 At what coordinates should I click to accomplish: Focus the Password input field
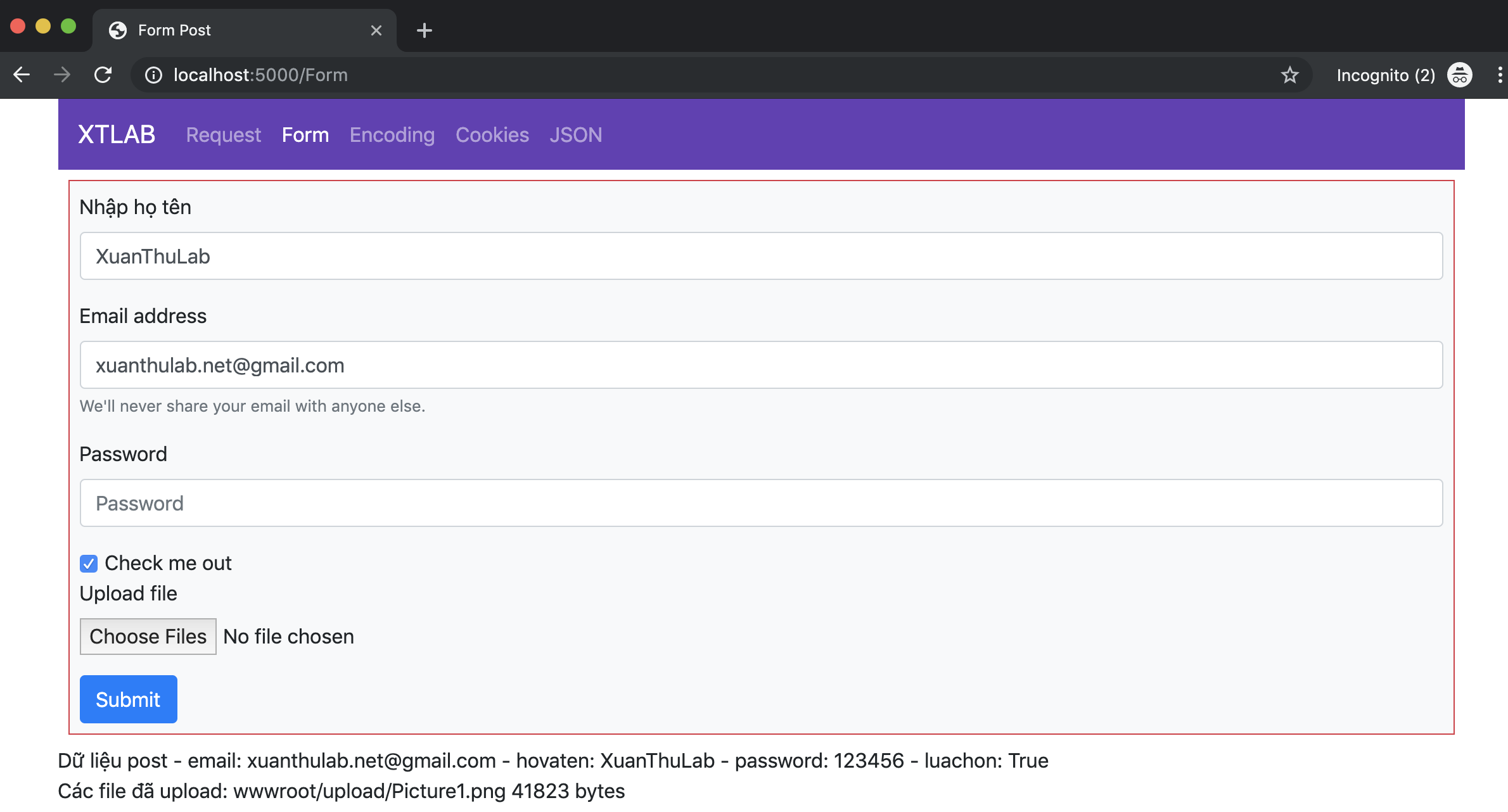pos(760,504)
